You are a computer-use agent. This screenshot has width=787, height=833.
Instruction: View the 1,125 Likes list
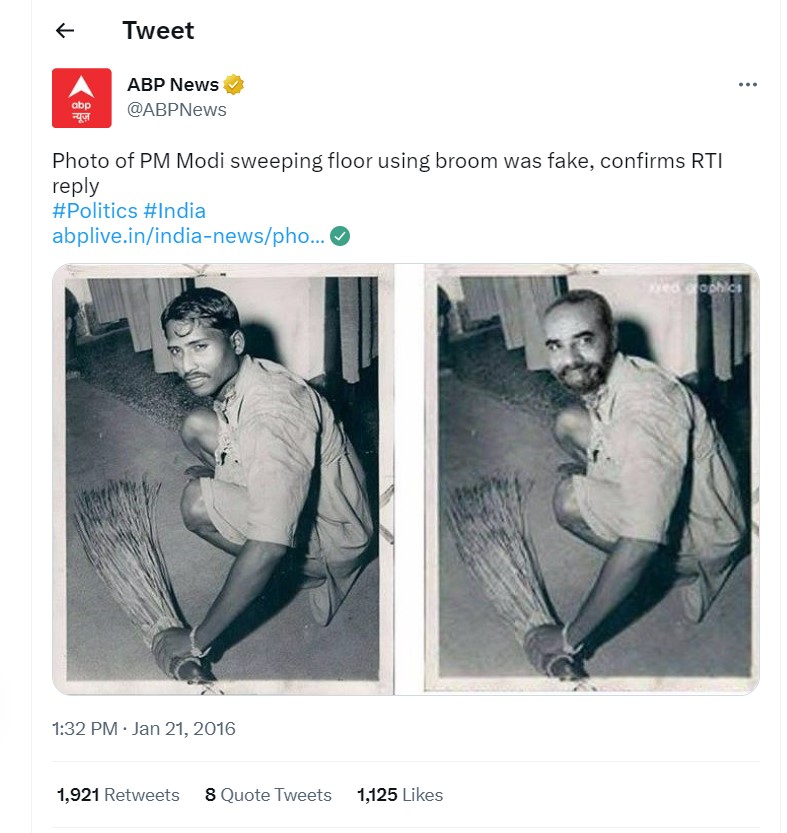tap(398, 795)
